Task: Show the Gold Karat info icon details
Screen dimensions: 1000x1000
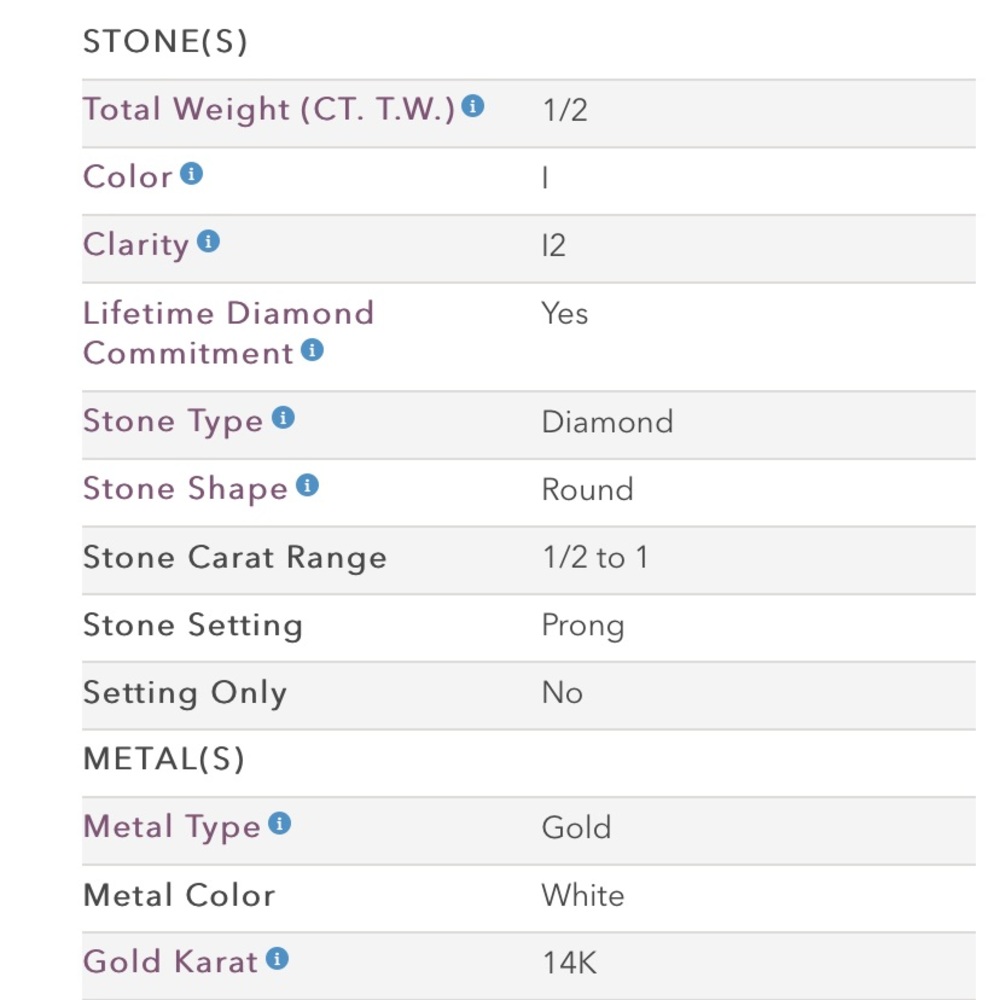Action: coord(278,959)
